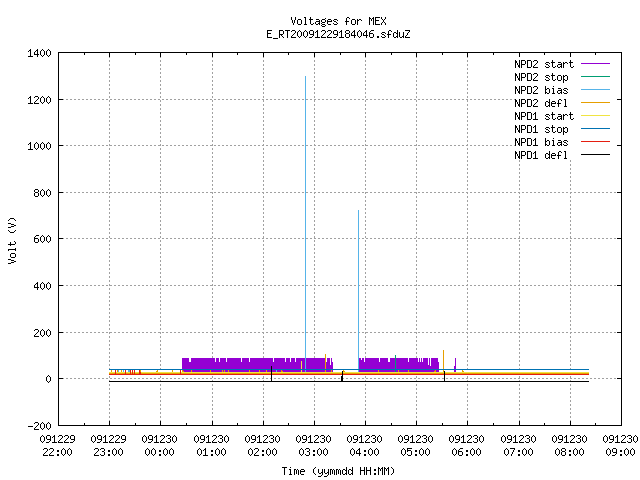Screen dimensions: 640x480
Task: Click the '091230 05:00' x-axis tick label
Action: (416, 446)
